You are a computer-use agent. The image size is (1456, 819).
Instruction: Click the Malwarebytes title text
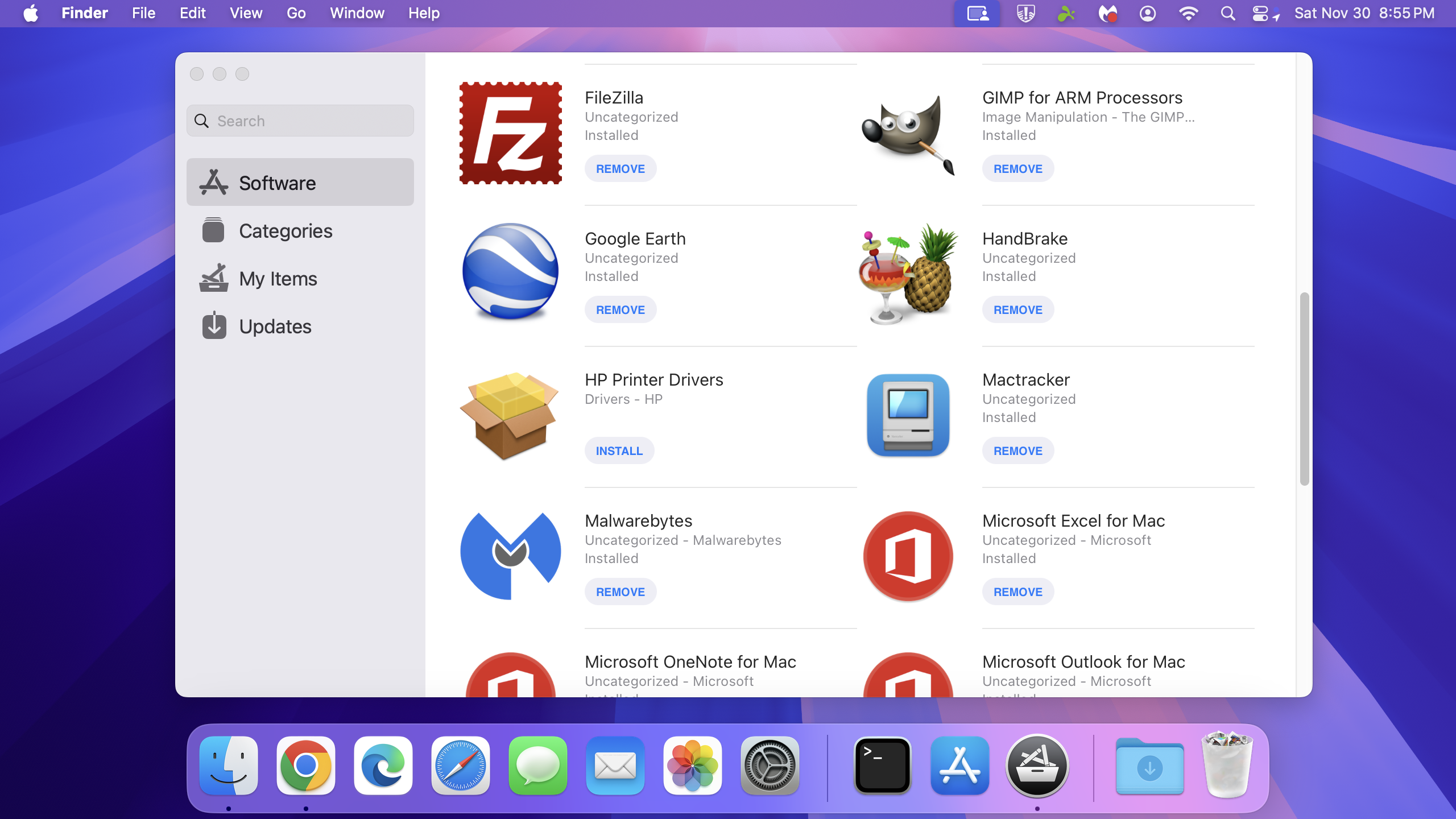(x=638, y=520)
